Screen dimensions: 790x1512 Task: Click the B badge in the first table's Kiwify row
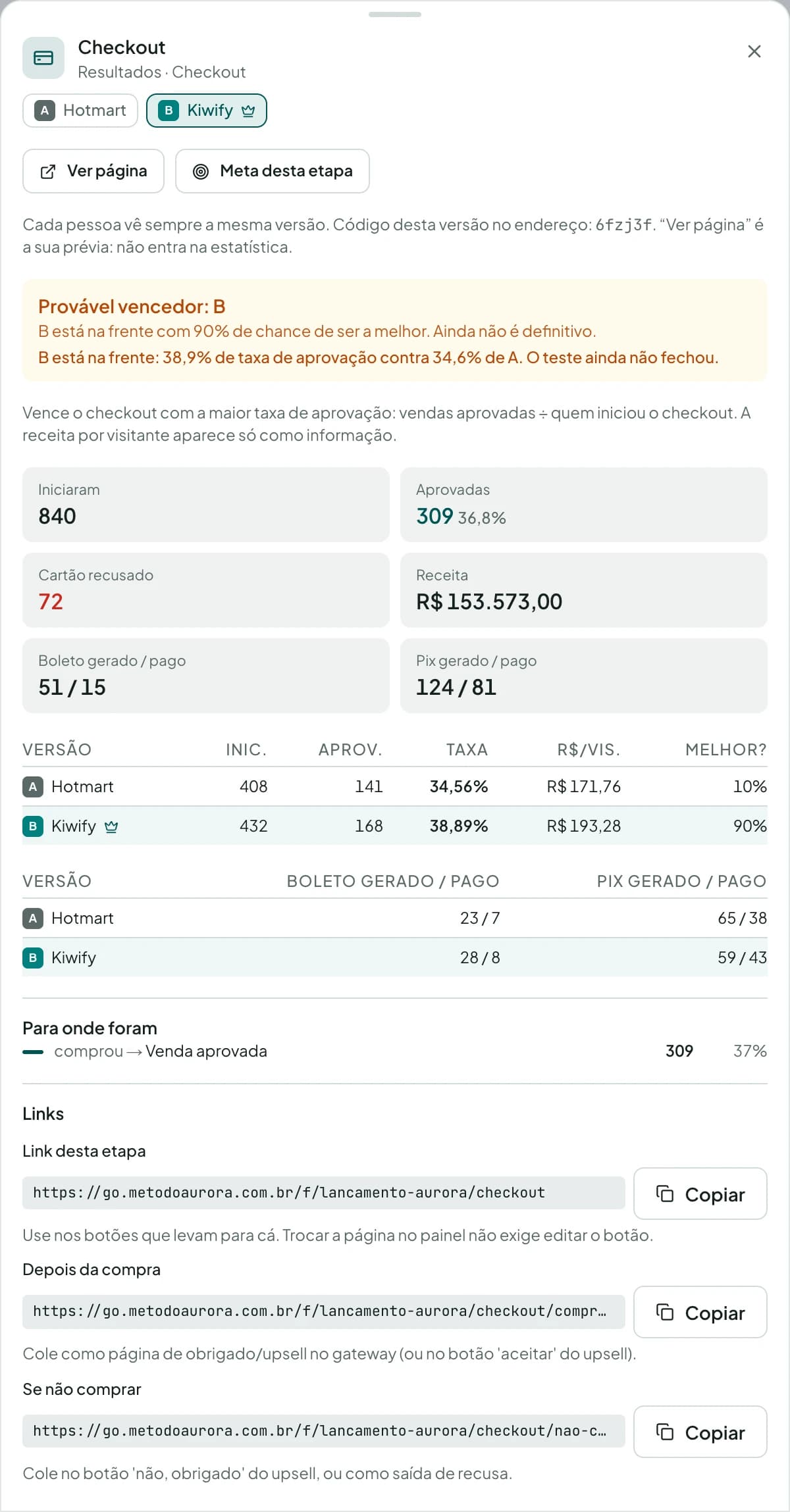click(33, 826)
